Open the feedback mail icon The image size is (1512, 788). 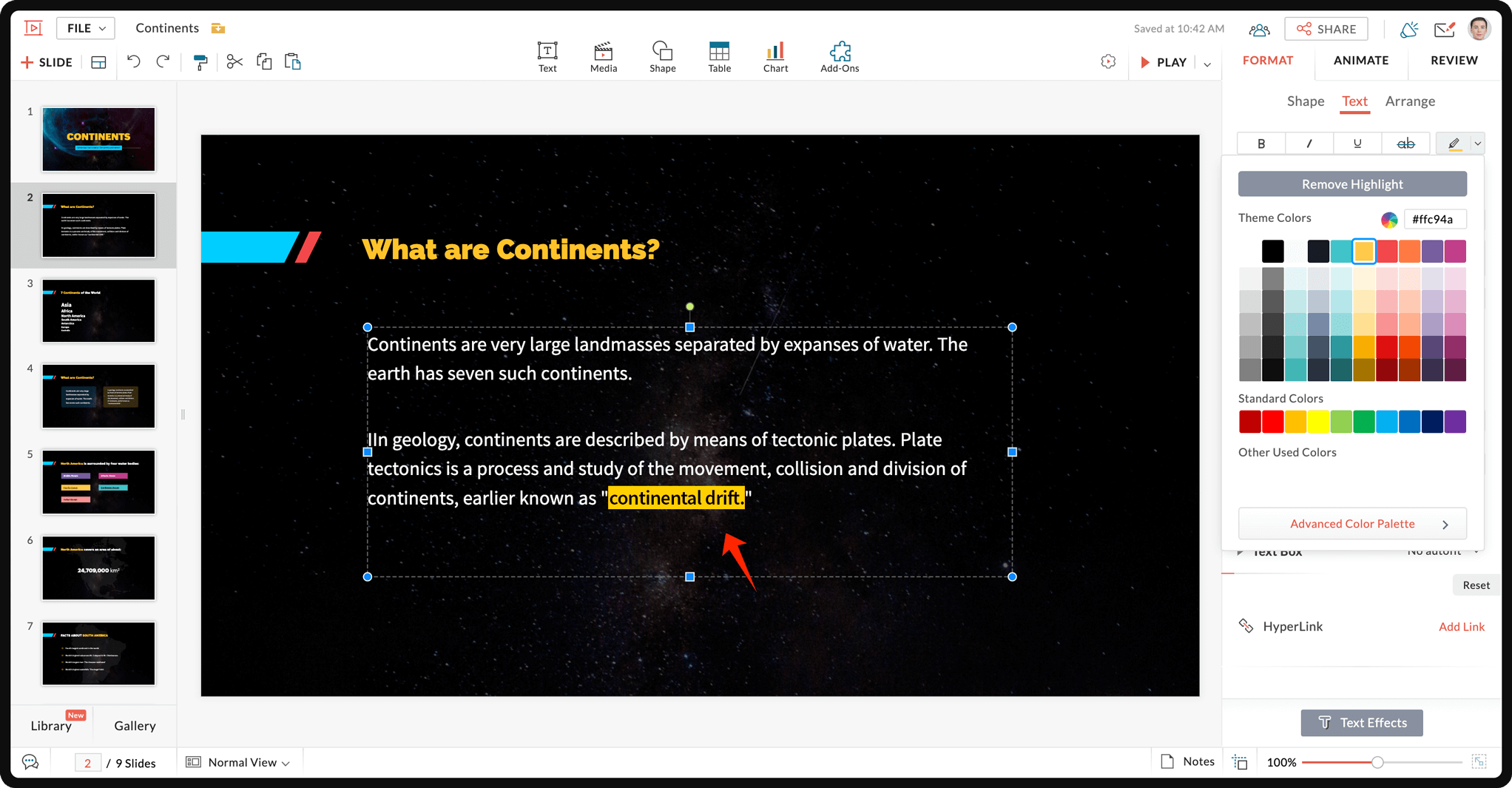[x=1445, y=29]
